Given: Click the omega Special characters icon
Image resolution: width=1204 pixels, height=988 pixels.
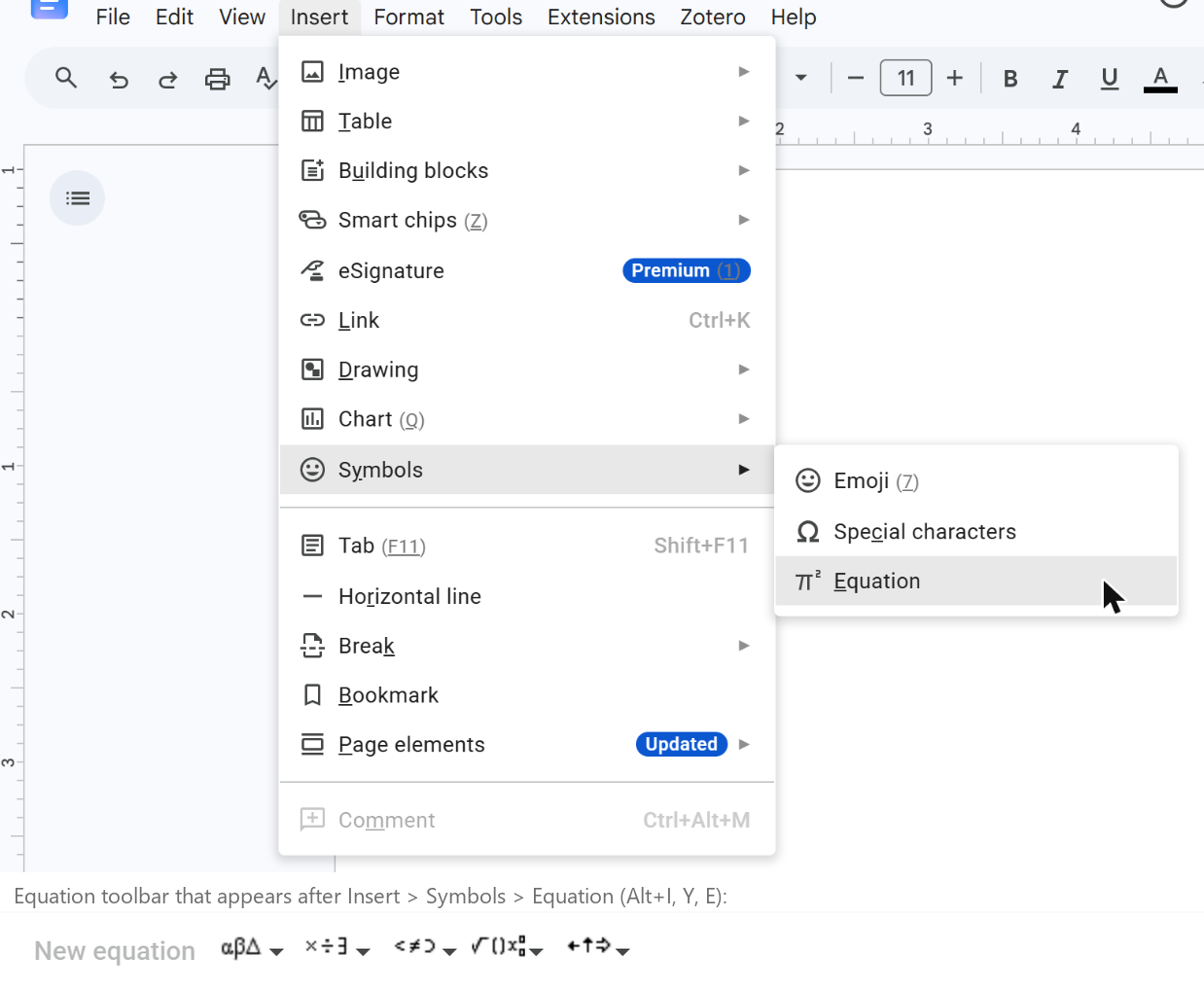Looking at the screenshot, I should click(807, 532).
